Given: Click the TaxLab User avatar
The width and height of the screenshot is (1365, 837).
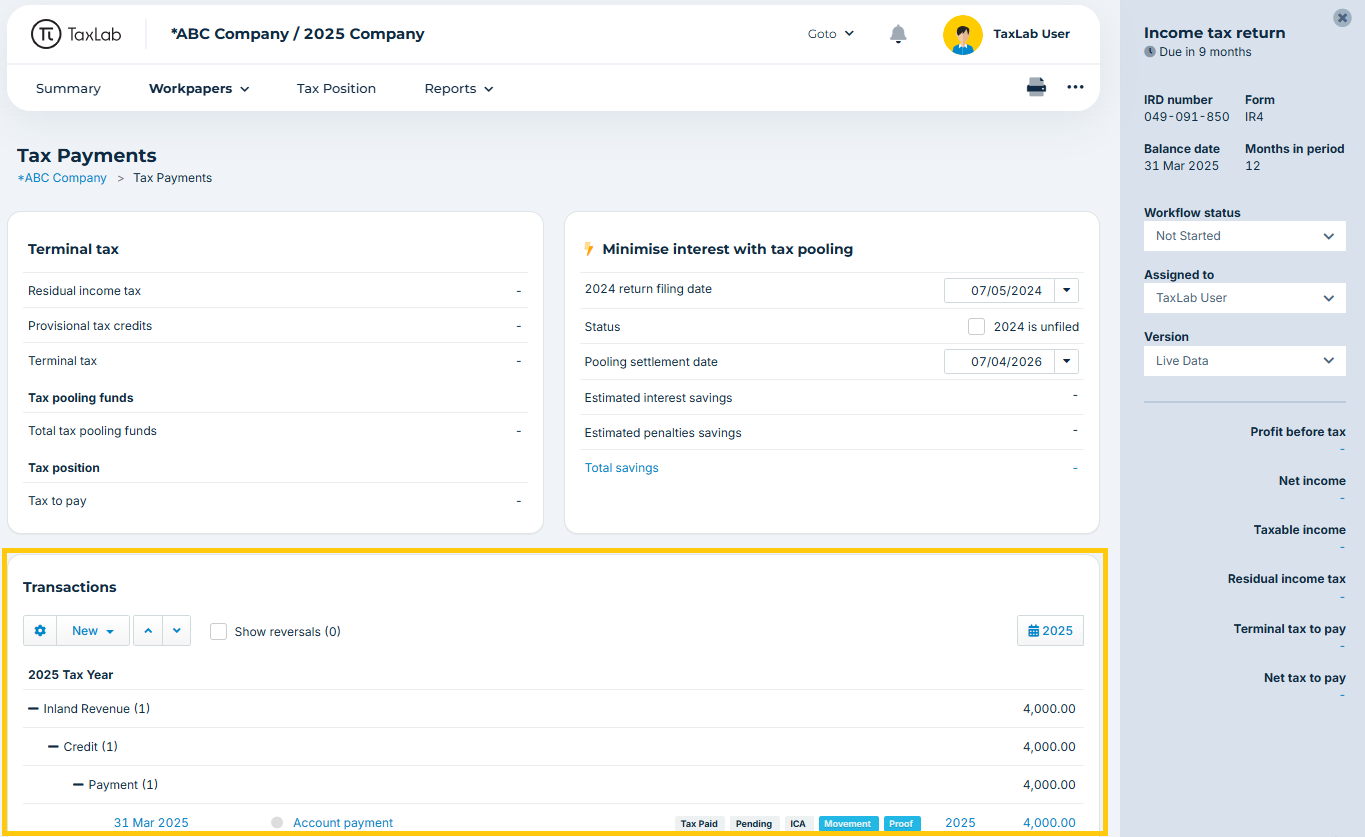Looking at the screenshot, I should (962, 35).
